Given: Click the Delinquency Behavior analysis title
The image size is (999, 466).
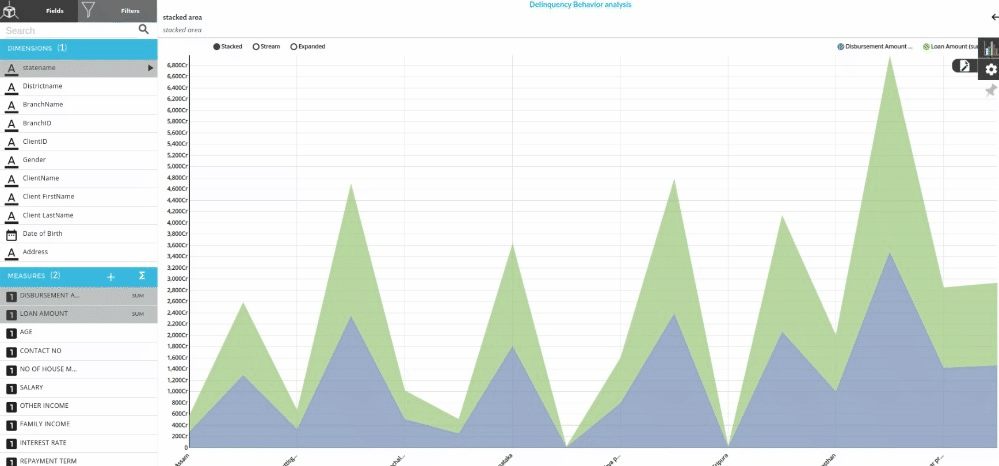Looking at the screenshot, I should [580, 4].
